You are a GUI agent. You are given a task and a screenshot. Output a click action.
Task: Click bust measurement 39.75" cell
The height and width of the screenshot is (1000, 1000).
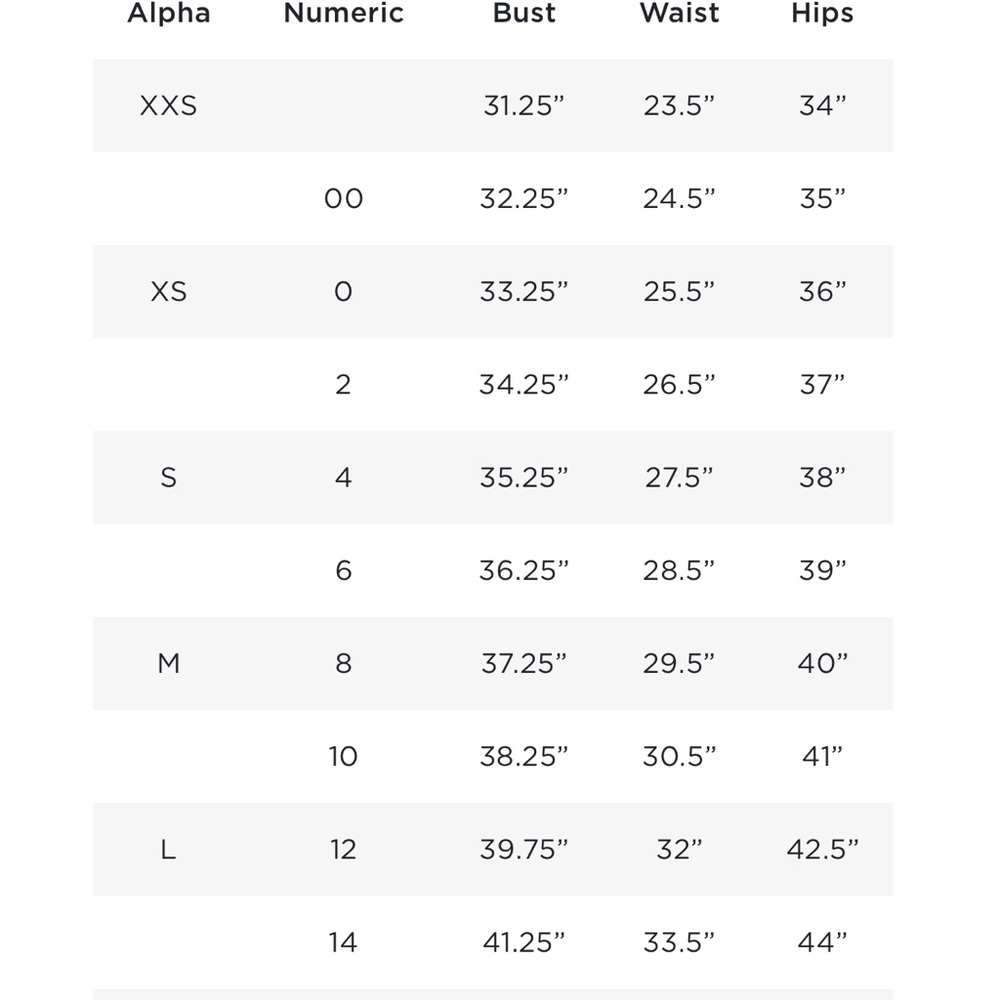pos(524,850)
